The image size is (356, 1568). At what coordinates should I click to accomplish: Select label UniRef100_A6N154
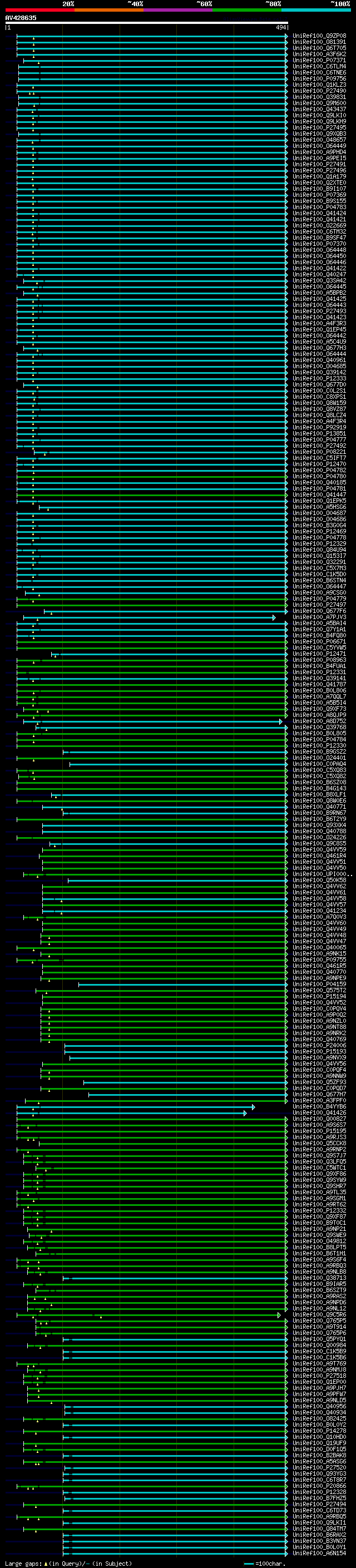pos(319,1554)
